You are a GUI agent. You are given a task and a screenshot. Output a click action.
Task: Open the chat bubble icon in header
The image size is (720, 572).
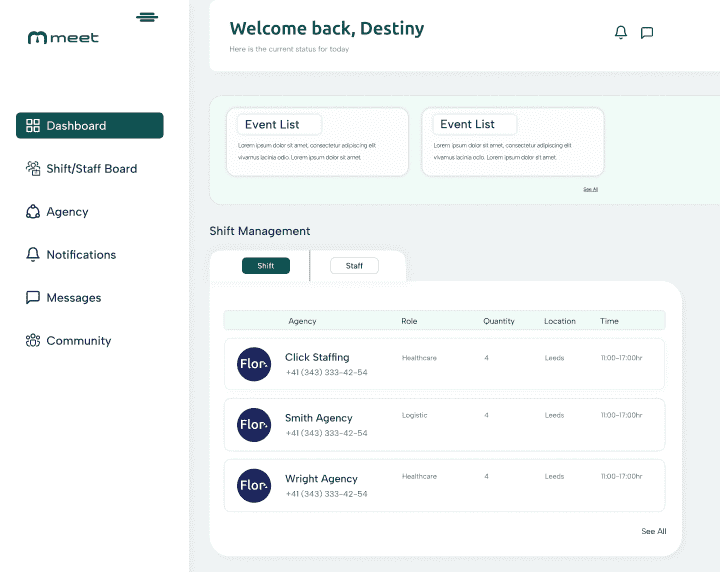tap(647, 33)
